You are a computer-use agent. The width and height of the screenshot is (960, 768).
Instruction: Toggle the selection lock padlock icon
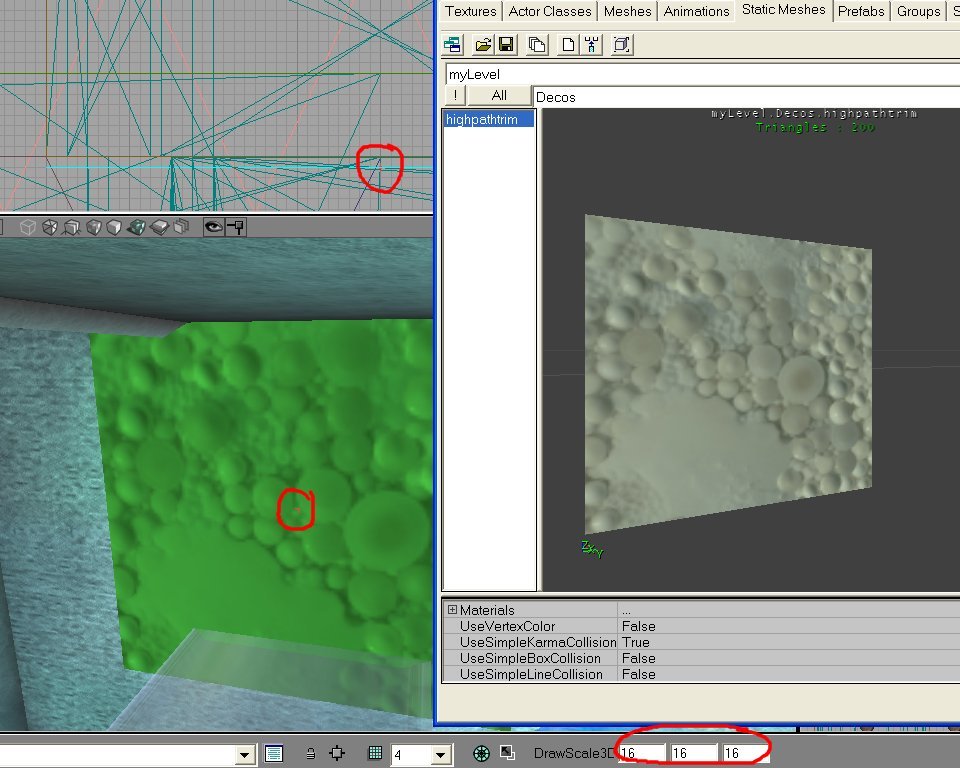point(311,754)
